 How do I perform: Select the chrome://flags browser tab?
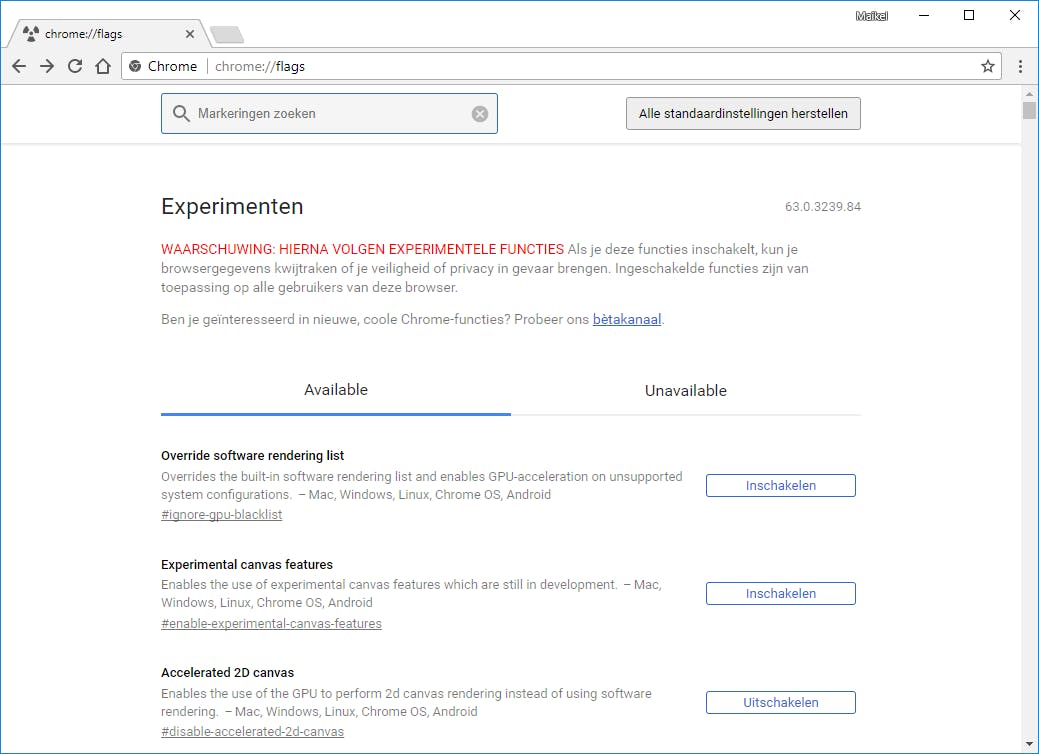109,34
